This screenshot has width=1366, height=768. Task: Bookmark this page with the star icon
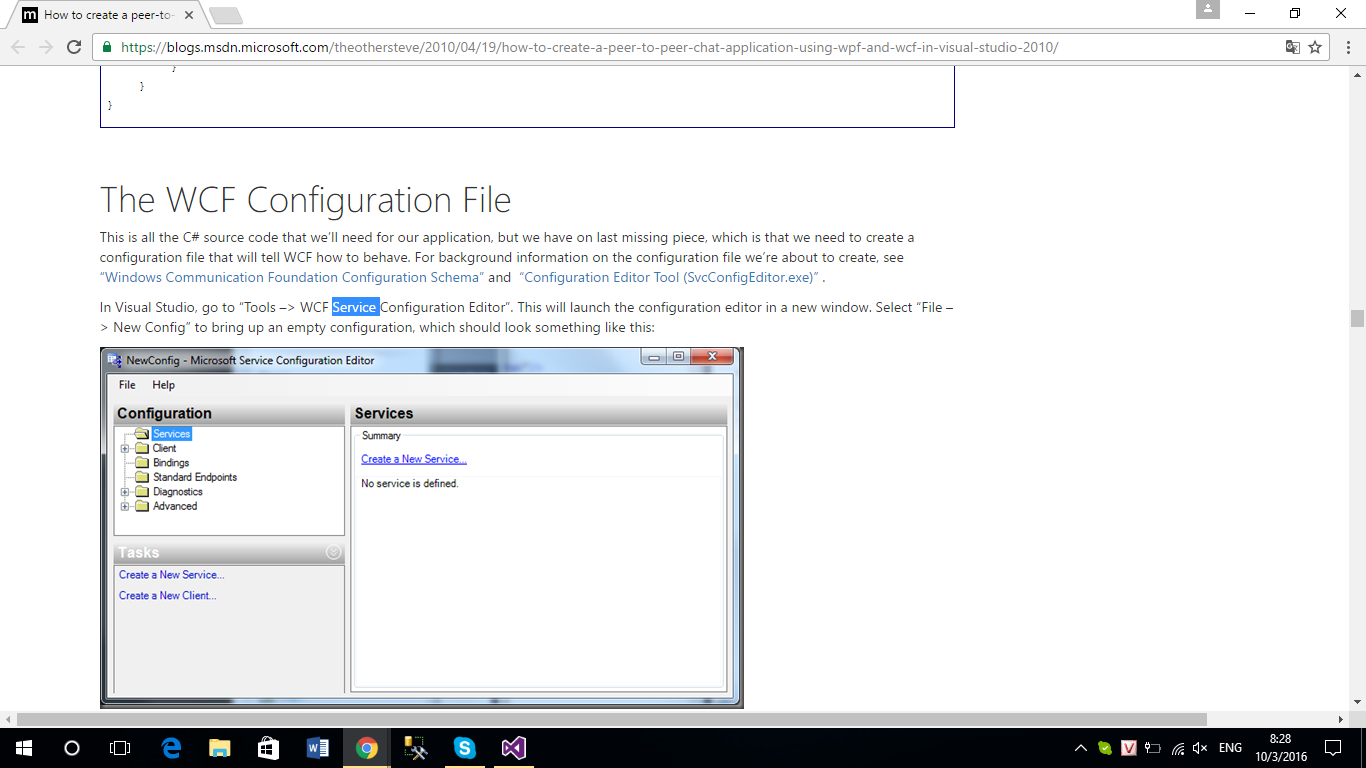[1316, 47]
